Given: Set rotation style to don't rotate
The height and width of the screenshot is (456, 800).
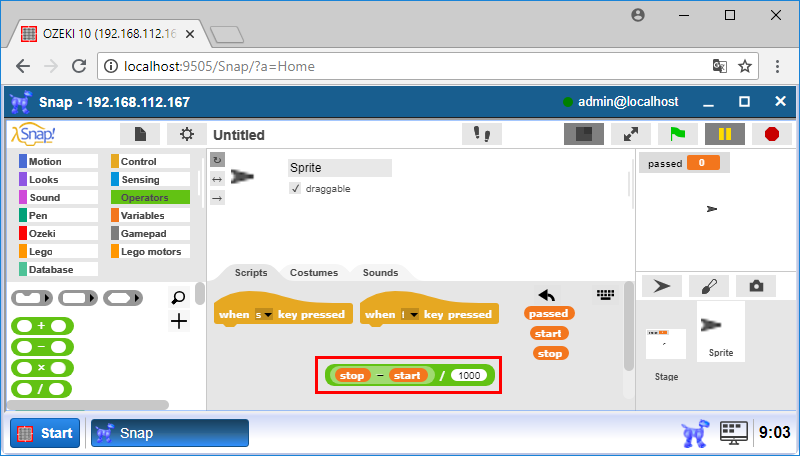Looking at the screenshot, I should click(217, 198).
